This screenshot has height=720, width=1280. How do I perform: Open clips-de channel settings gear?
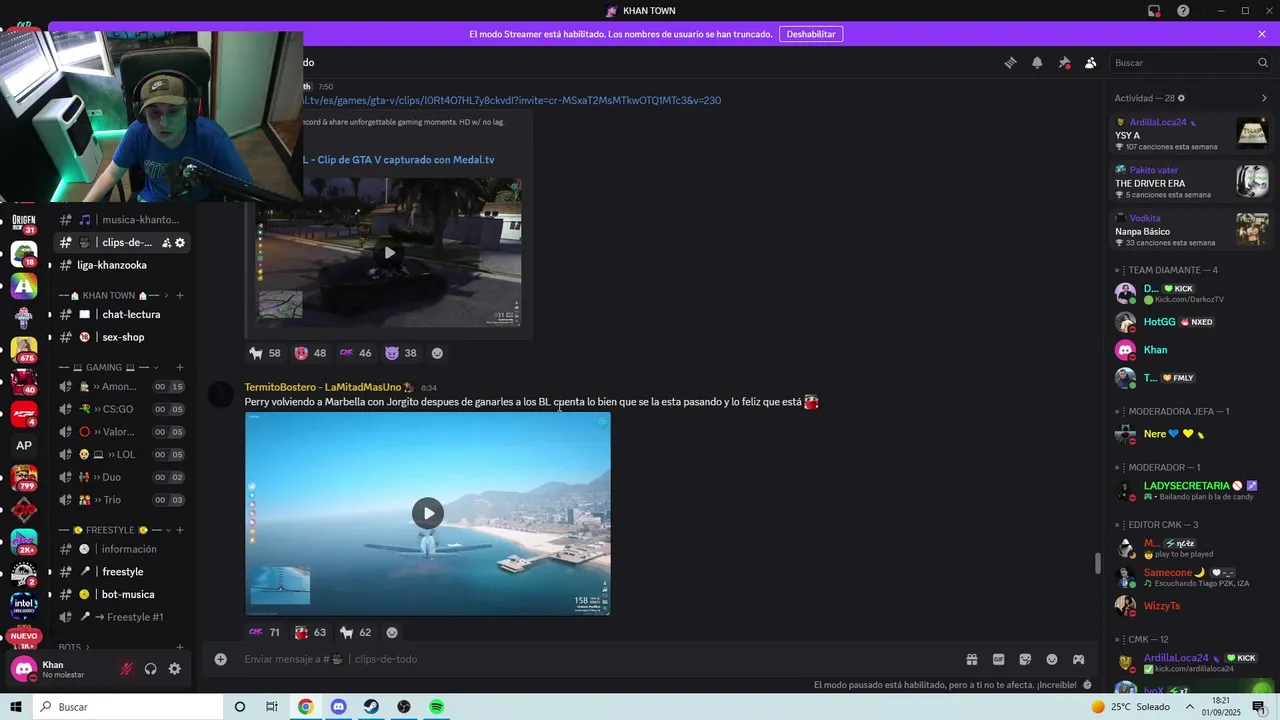click(180, 242)
